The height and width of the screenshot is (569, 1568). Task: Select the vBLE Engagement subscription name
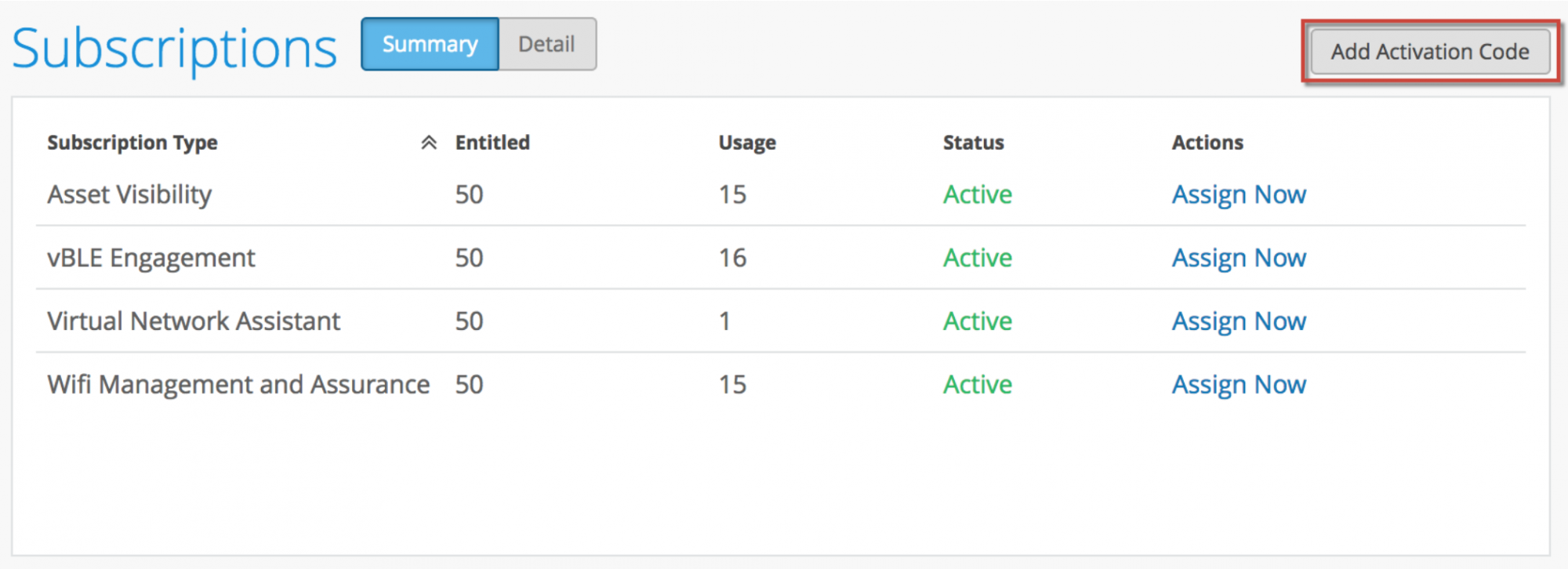point(151,258)
